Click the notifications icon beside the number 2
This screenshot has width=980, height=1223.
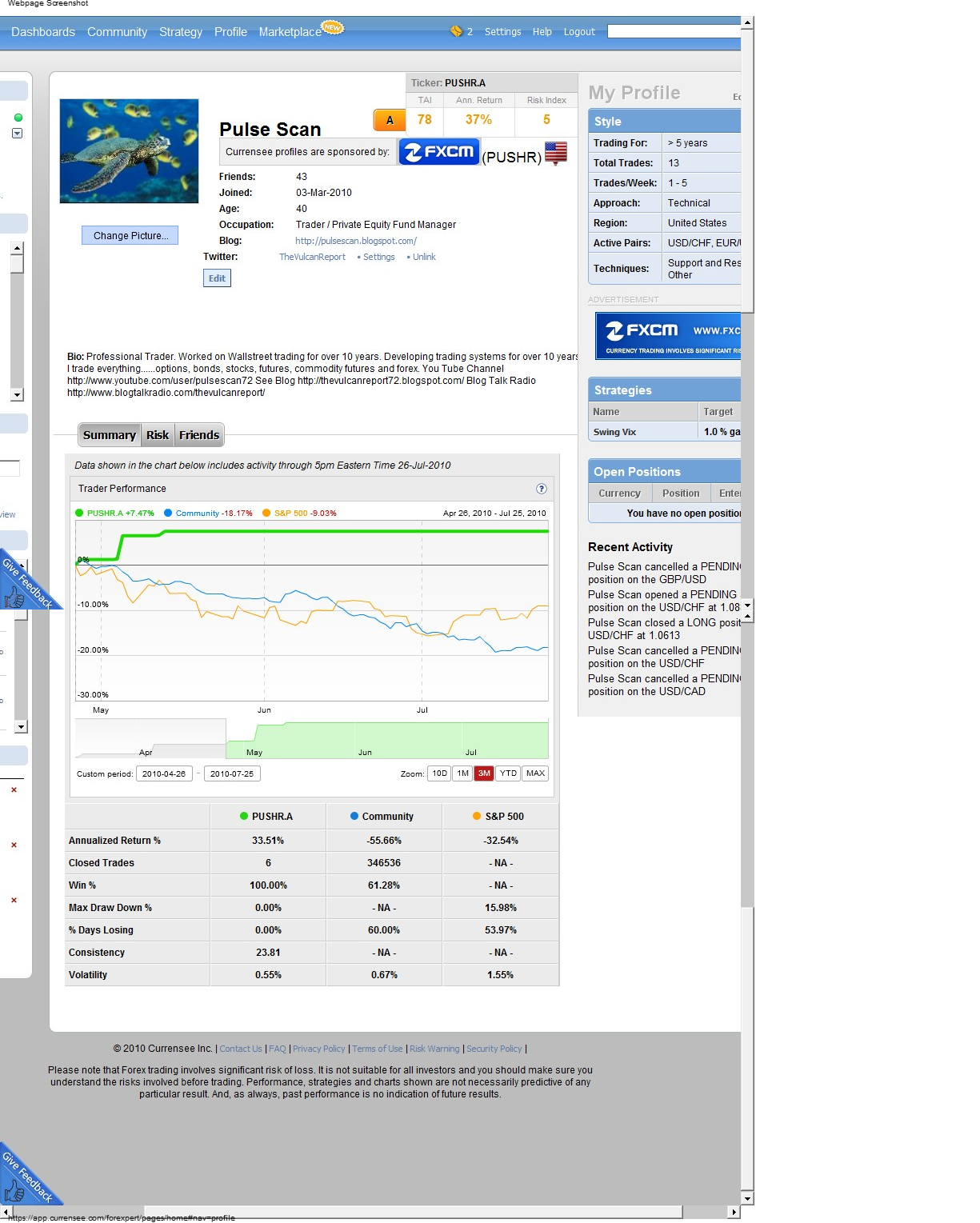[456, 31]
